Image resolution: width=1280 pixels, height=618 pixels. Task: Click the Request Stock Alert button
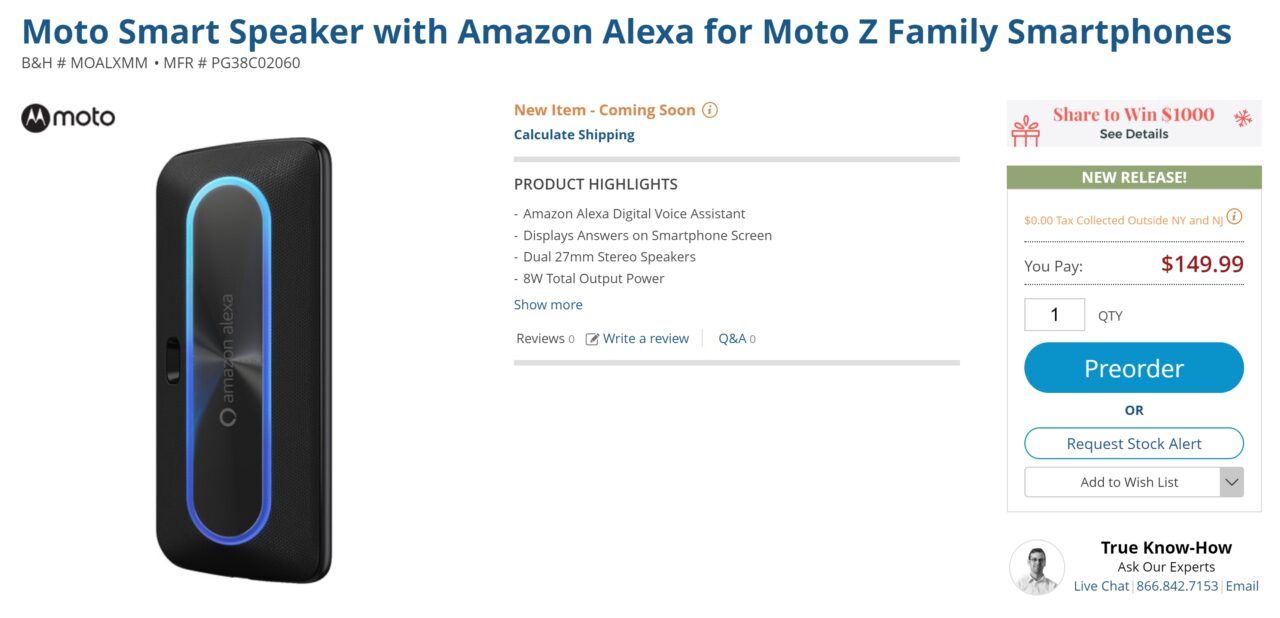coord(1134,443)
